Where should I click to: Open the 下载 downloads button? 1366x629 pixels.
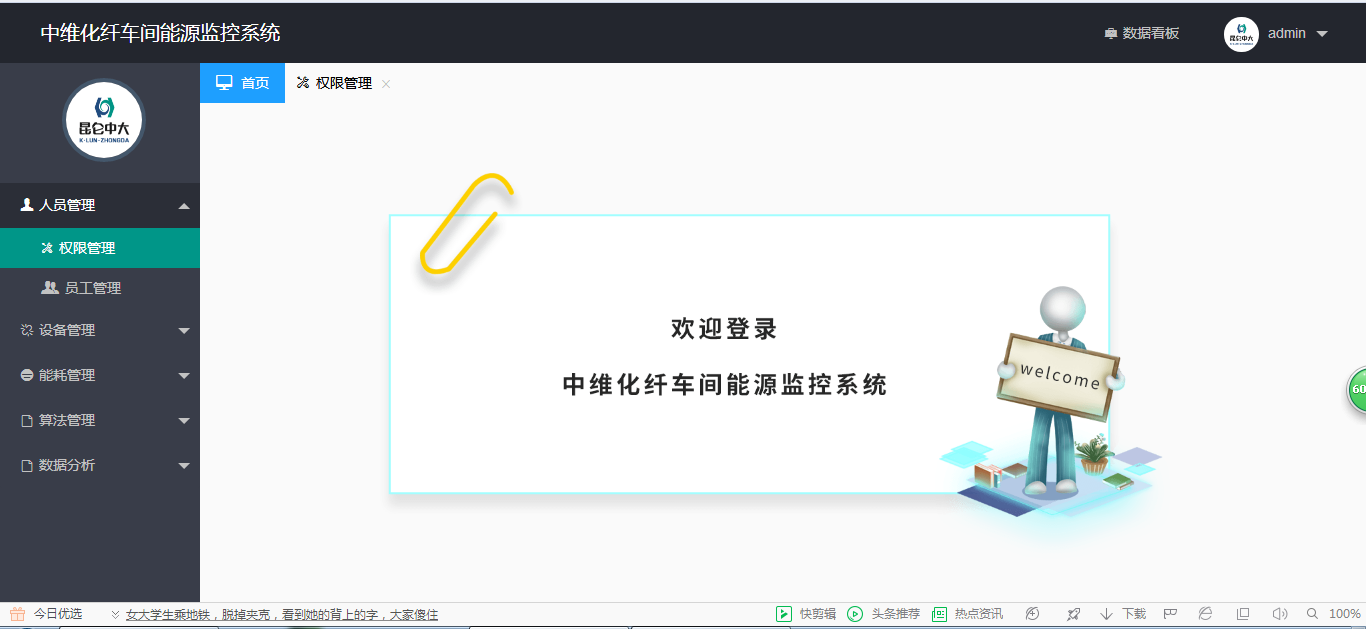(x=1123, y=614)
